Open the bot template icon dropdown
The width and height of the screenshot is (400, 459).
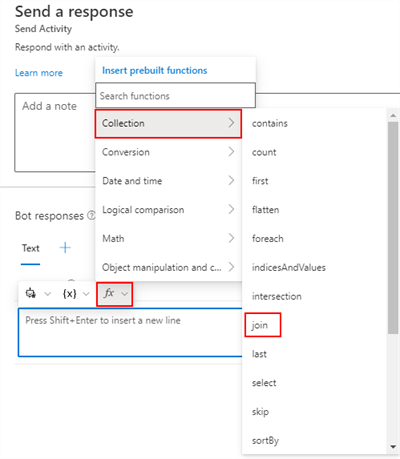(38, 294)
